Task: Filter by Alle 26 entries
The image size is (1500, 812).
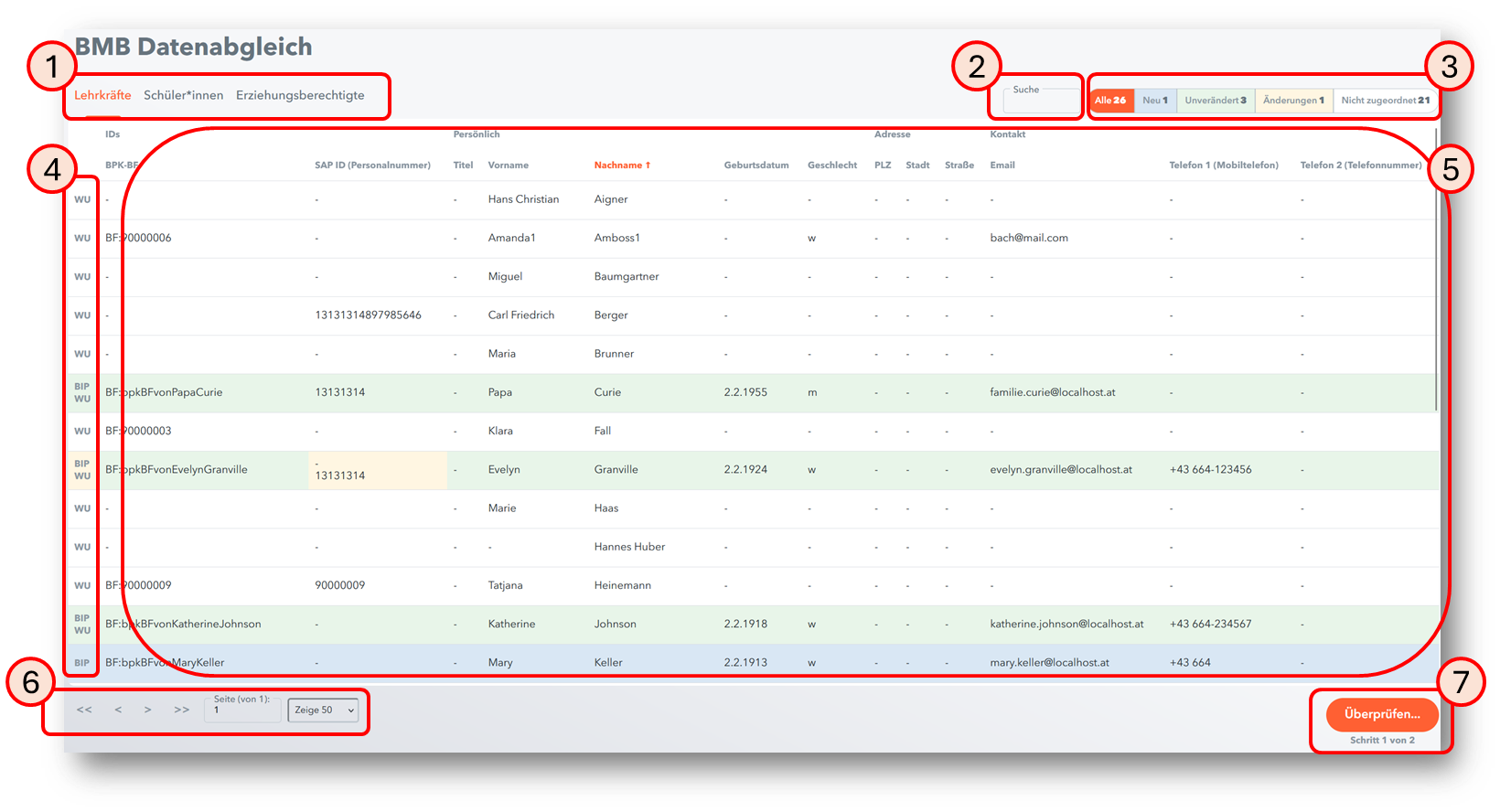Action: (1110, 101)
